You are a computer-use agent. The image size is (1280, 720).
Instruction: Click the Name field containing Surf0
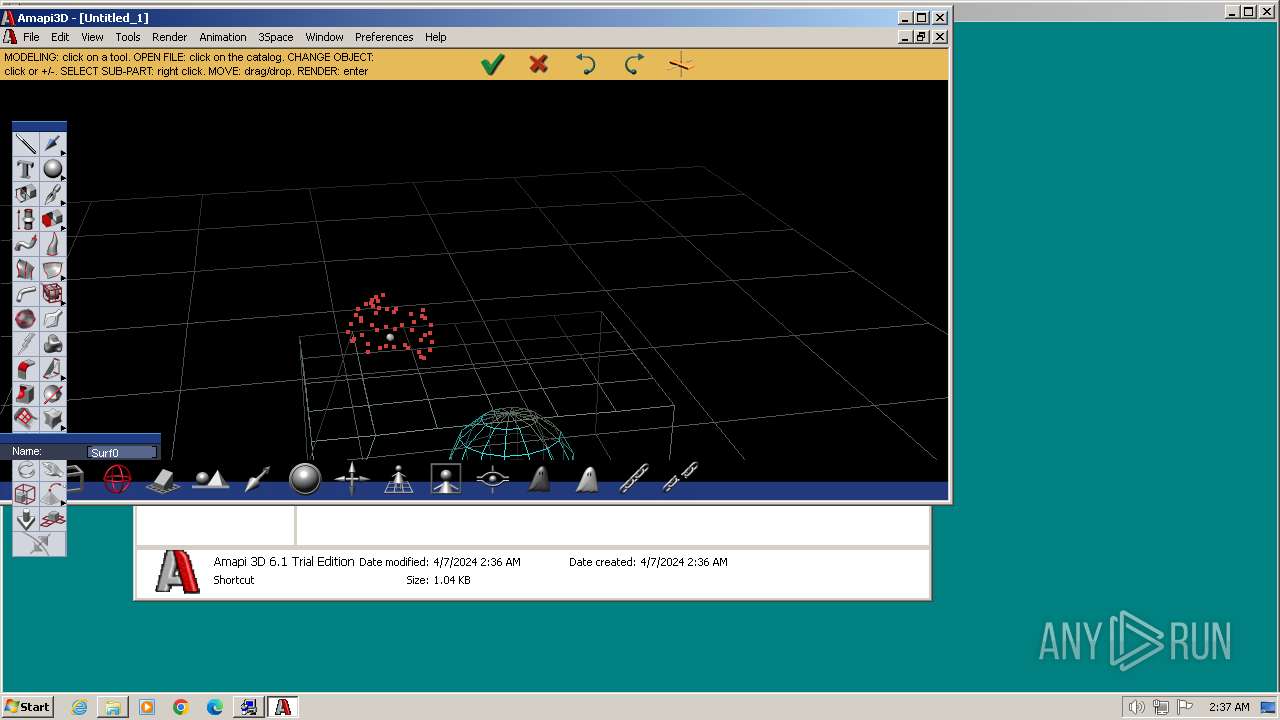pos(122,452)
